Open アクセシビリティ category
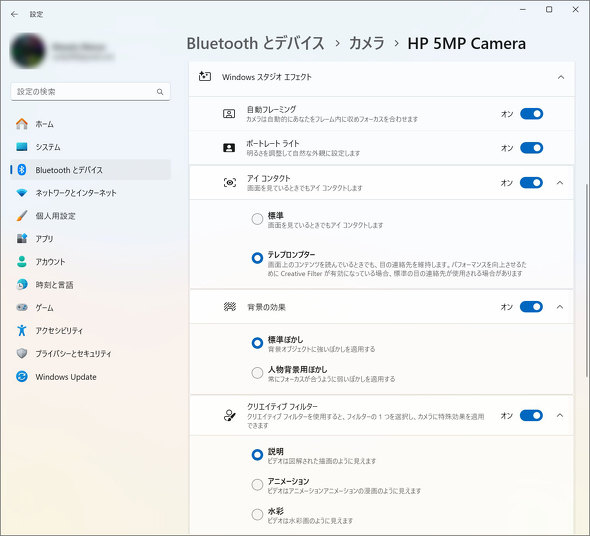 [90, 330]
